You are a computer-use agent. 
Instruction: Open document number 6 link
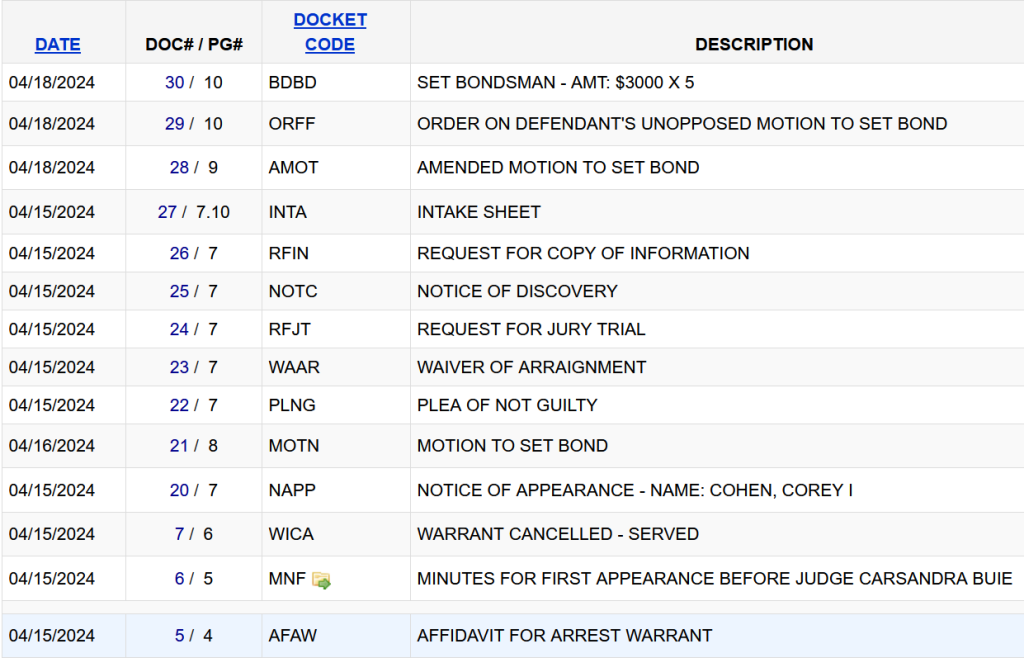[x=179, y=578]
